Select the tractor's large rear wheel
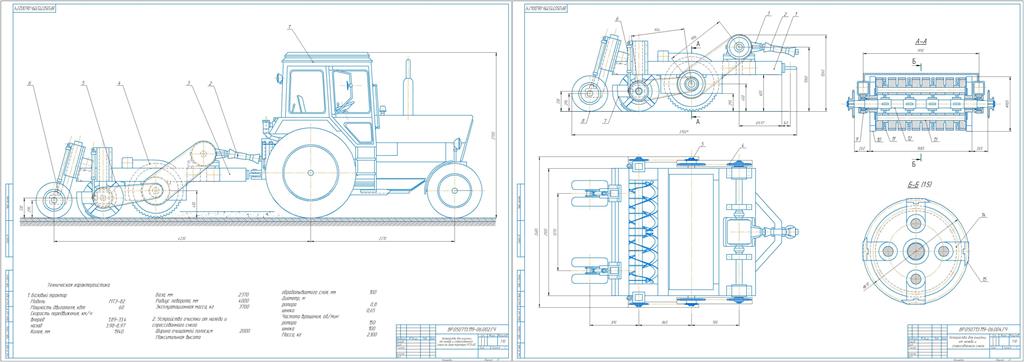This screenshot has height=362, width=1024. click(310, 173)
